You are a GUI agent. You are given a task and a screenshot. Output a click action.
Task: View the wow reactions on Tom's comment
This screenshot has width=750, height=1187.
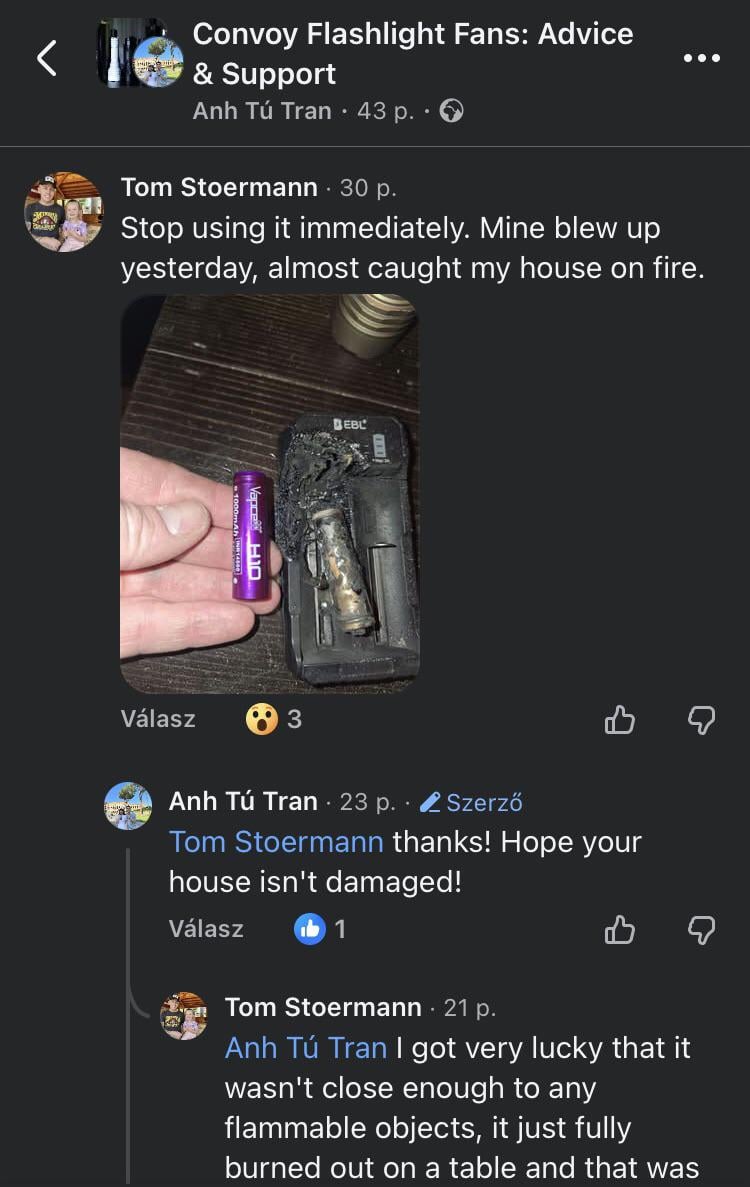(x=274, y=719)
